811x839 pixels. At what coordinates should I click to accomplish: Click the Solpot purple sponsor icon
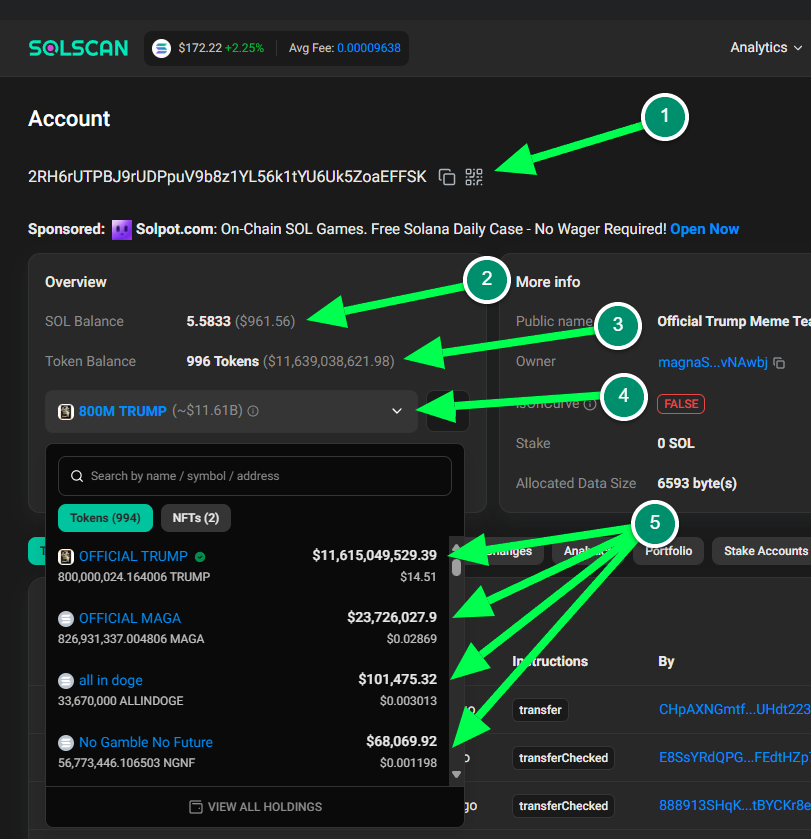tap(121, 230)
